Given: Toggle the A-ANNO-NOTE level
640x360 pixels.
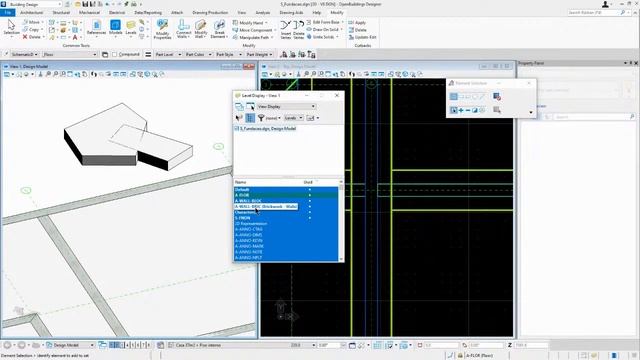Looking at the screenshot, I should click(286, 252).
